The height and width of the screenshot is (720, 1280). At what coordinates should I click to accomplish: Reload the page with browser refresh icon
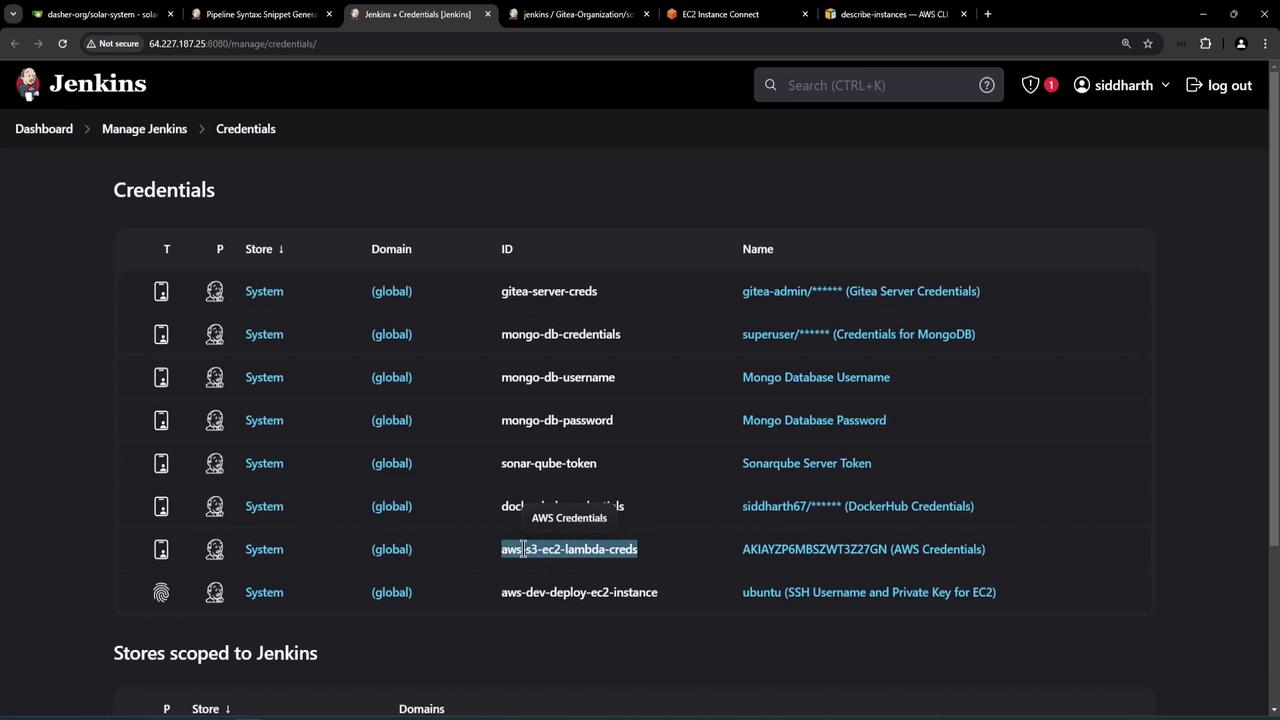[x=62, y=44]
